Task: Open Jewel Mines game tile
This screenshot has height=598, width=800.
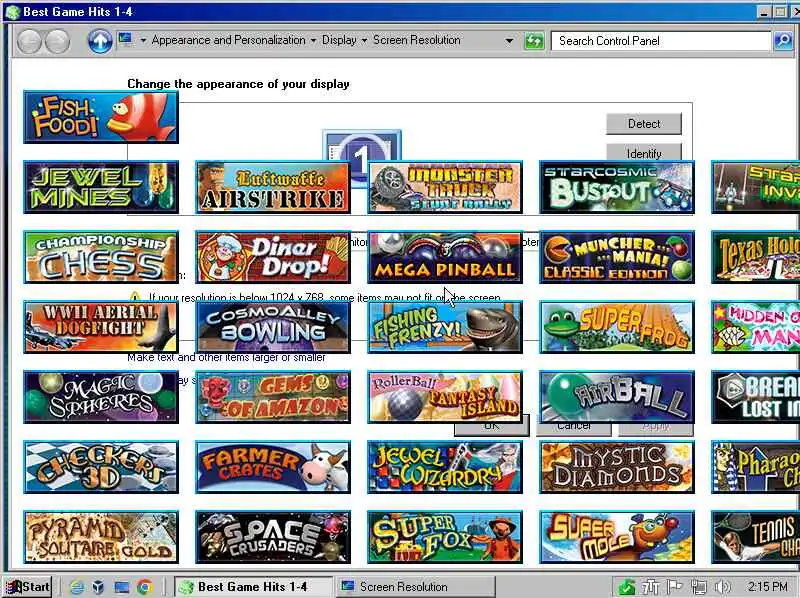Action: (101, 187)
